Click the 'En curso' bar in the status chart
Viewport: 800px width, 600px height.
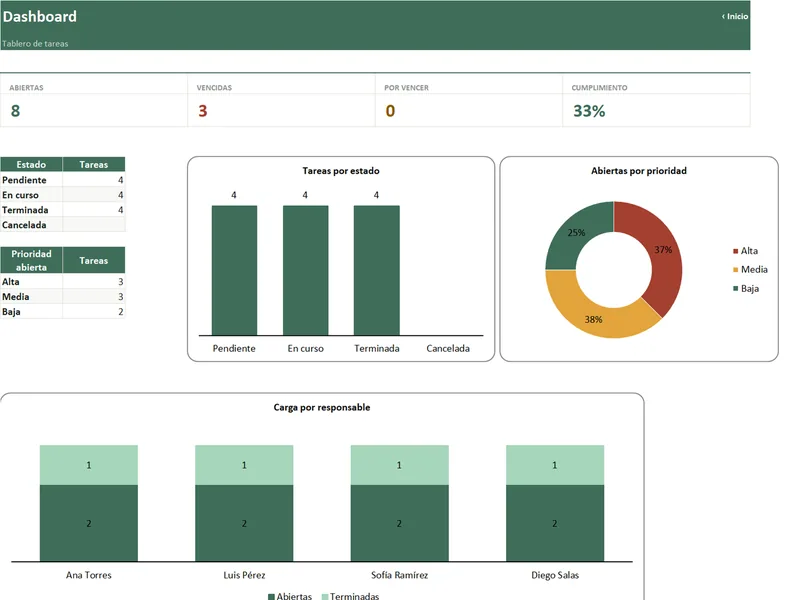tap(306, 270)
